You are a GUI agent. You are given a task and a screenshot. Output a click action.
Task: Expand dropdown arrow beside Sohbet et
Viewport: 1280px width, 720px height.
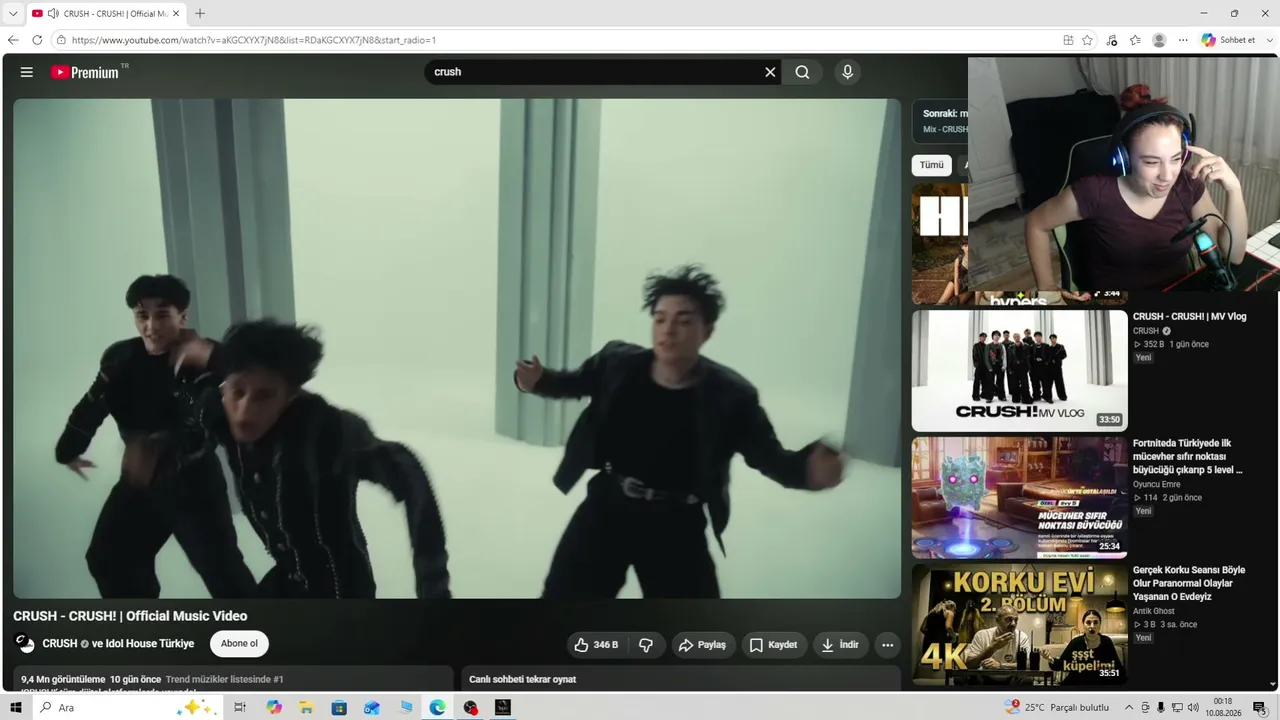(x=1270, y=40)
